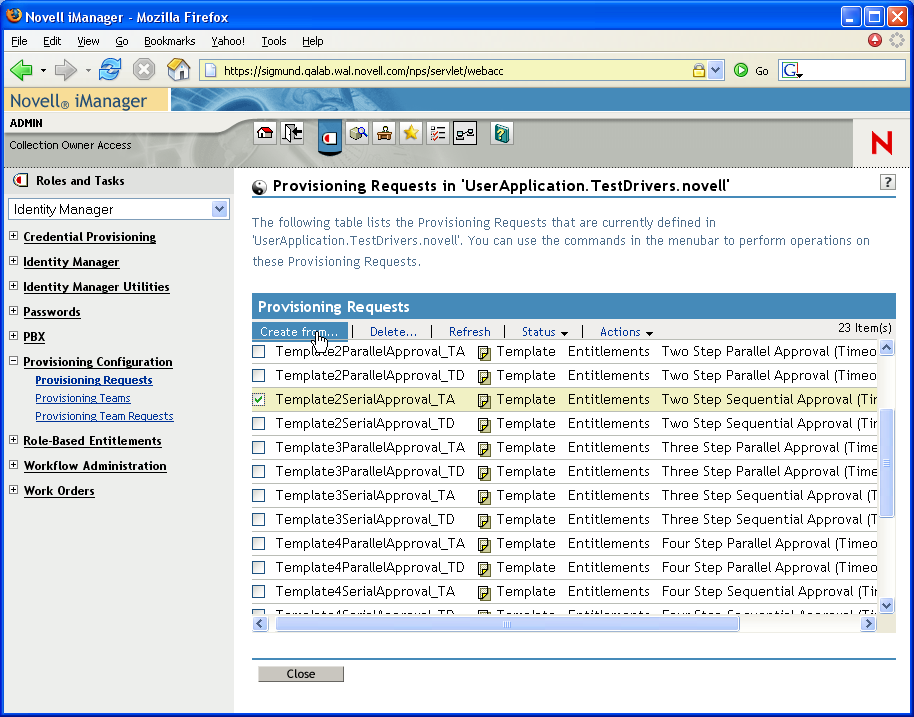Viewport: 914px width, 717px height.
Task: Uncheck the Template2SerialApproval_TA row
Action: [258, 399]
